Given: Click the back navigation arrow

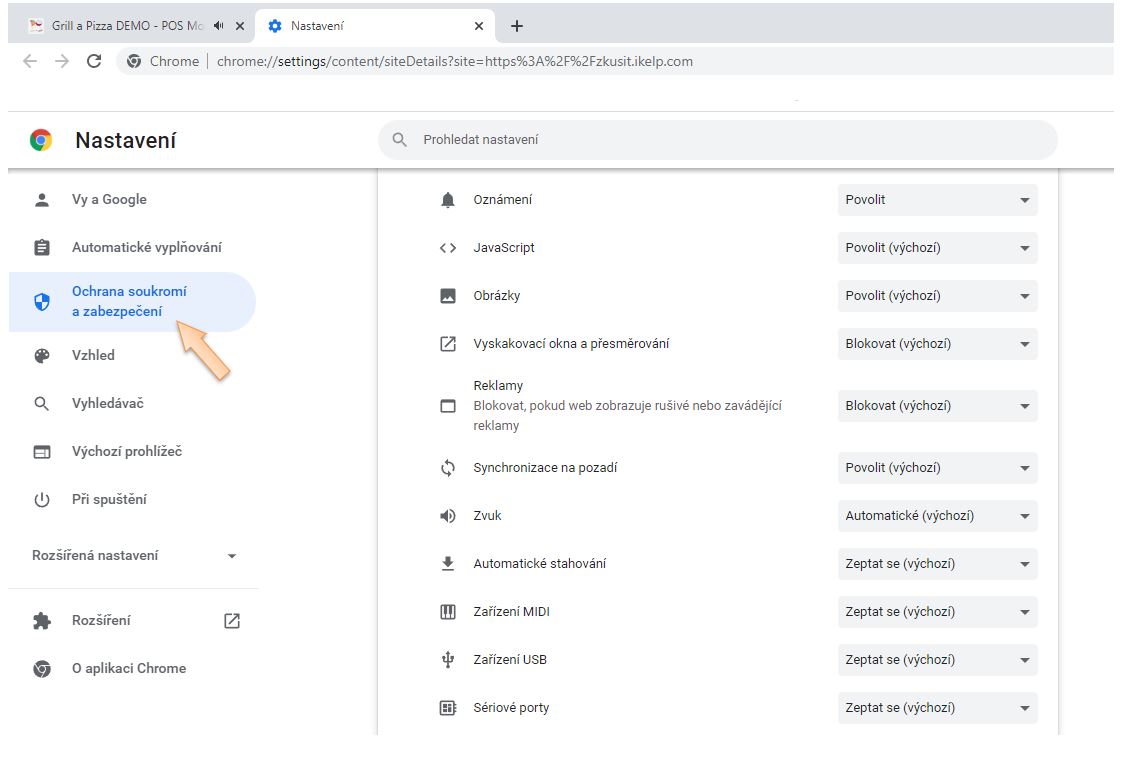Looking at the screenshot, I should [x=30, y=61].
